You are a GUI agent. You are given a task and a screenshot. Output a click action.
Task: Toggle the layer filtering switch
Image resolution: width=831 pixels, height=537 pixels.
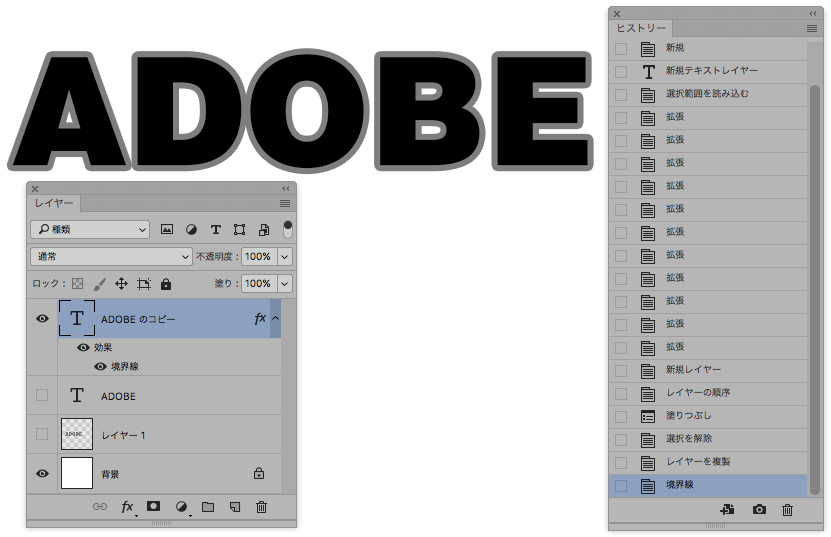[287, 229]
